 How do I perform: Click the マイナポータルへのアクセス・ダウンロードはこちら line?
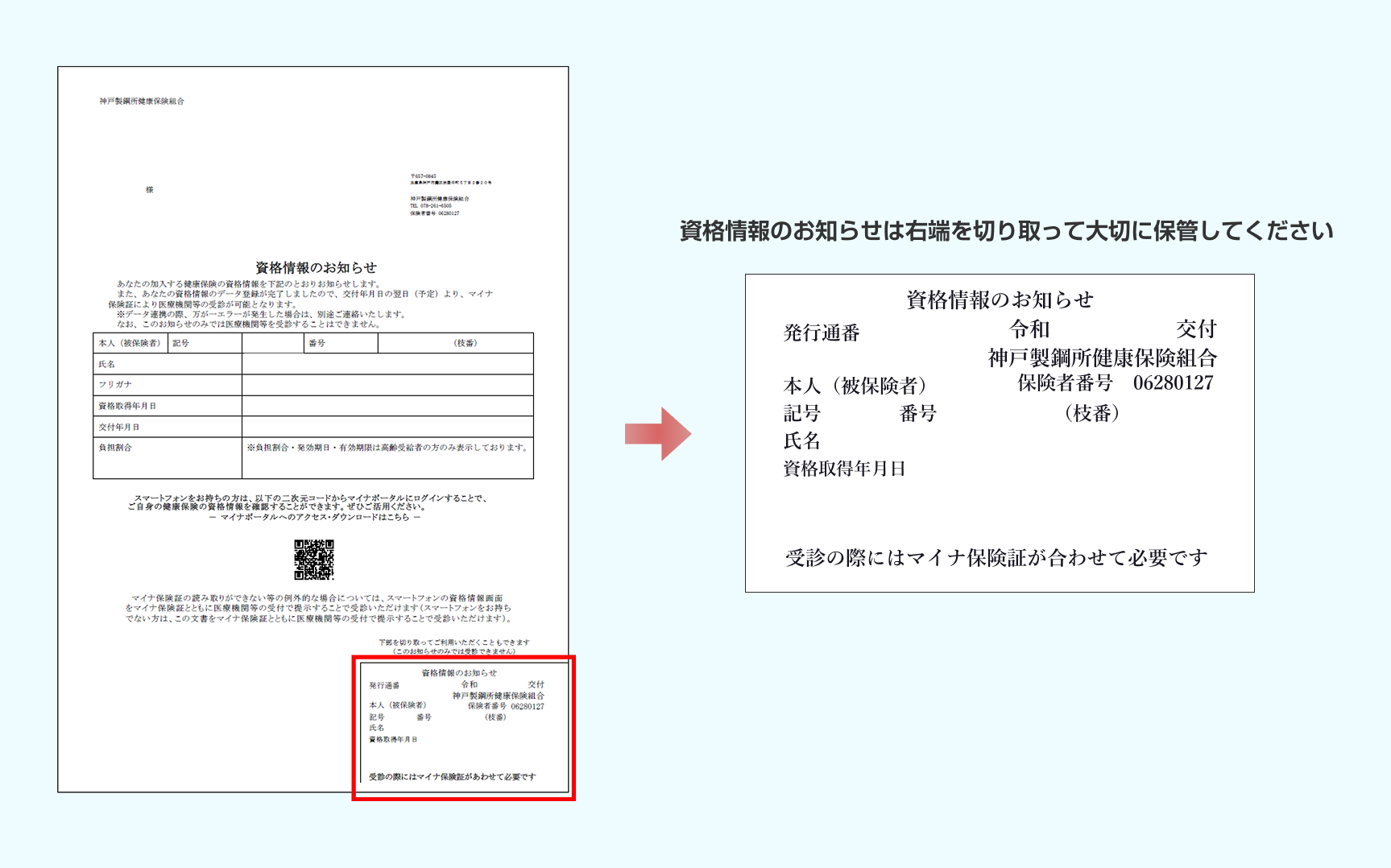click(x=314, y=518)
